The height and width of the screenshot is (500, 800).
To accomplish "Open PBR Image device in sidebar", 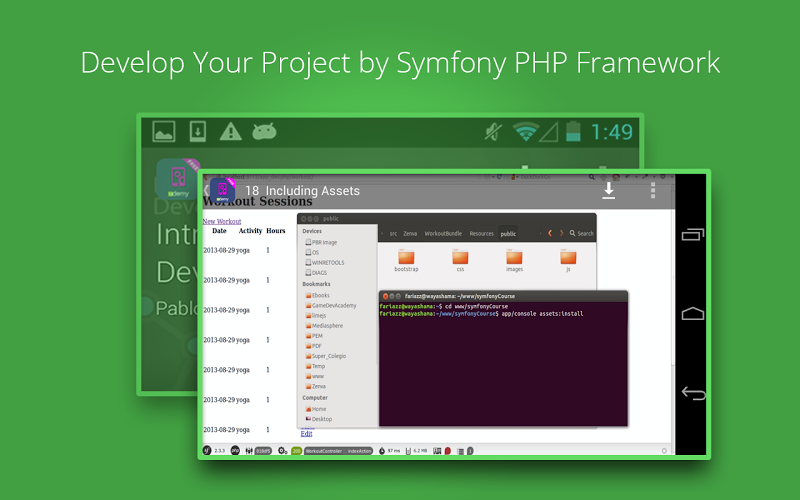I will (321, 242).
